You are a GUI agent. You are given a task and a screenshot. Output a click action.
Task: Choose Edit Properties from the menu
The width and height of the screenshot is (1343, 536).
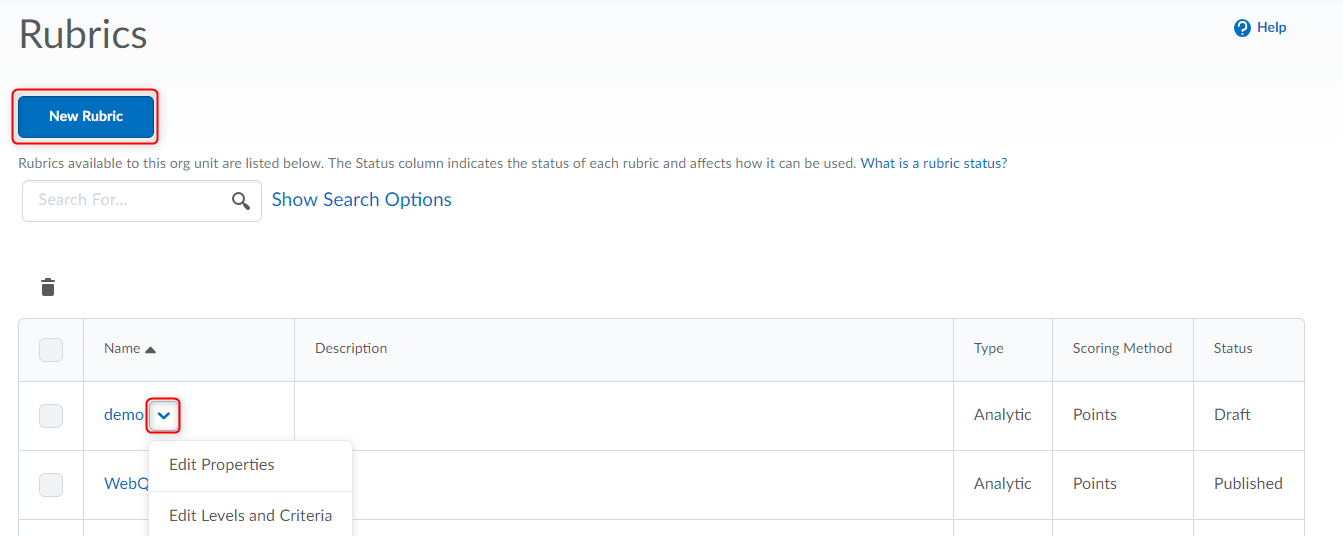coord(222,465)
